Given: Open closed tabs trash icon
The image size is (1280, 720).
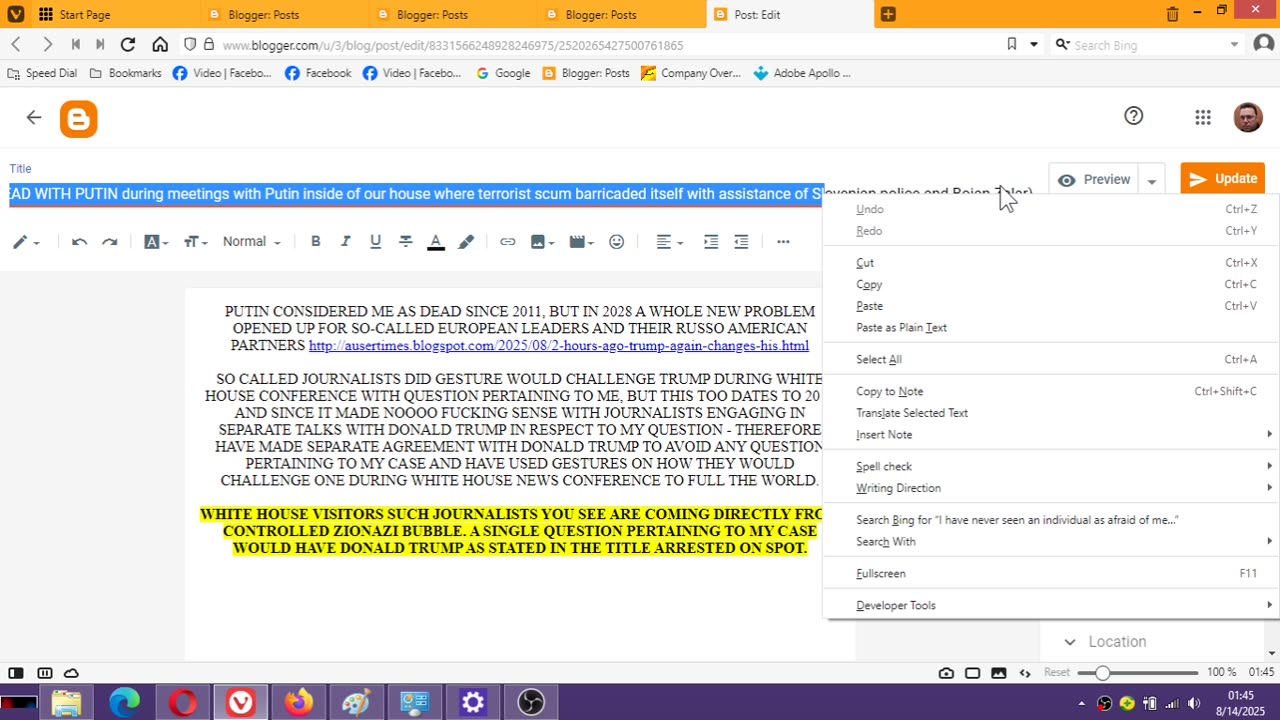Looking at the screenshot, I should click(1172, 14).
